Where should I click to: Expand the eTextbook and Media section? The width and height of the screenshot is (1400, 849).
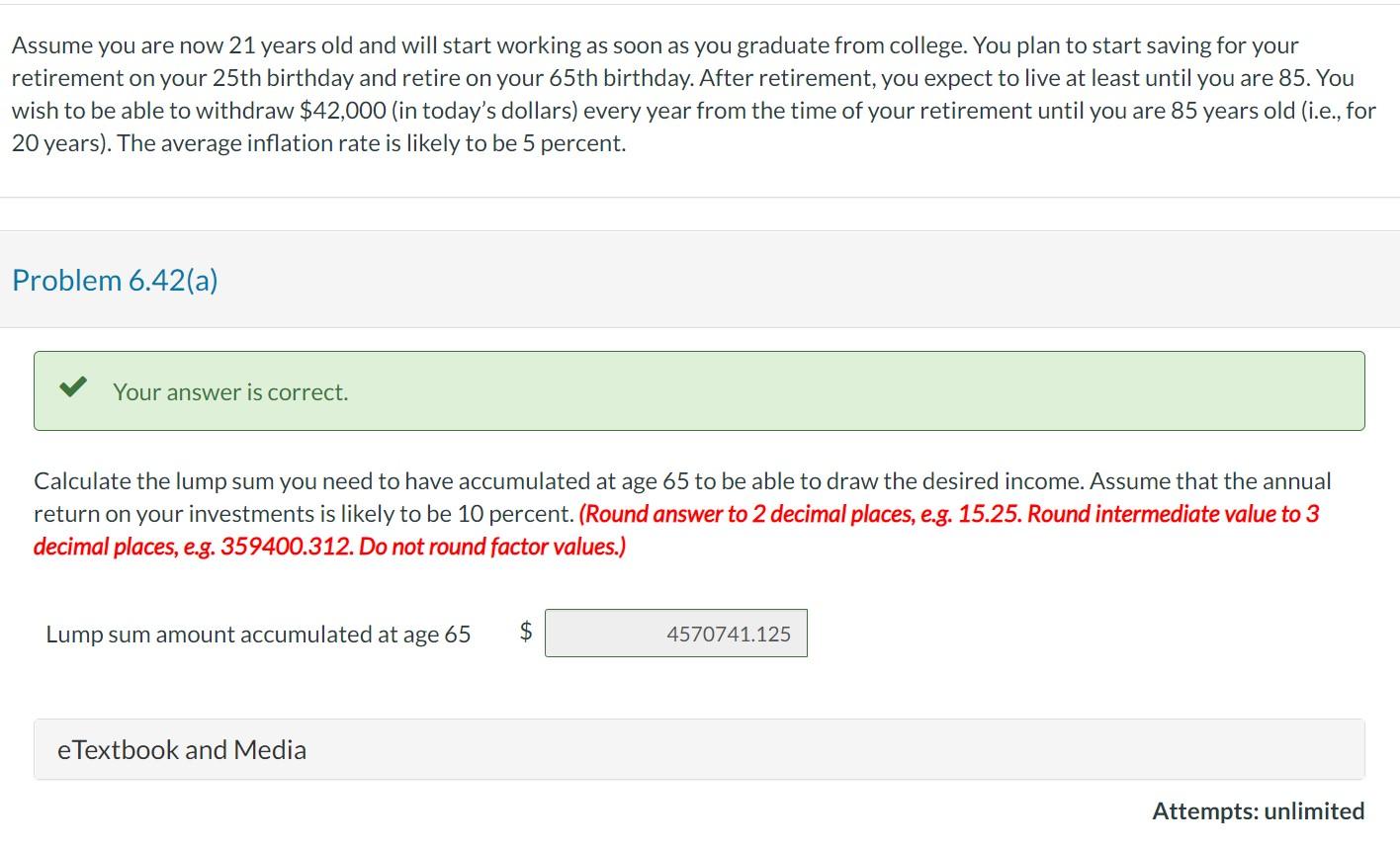point(181,749)
